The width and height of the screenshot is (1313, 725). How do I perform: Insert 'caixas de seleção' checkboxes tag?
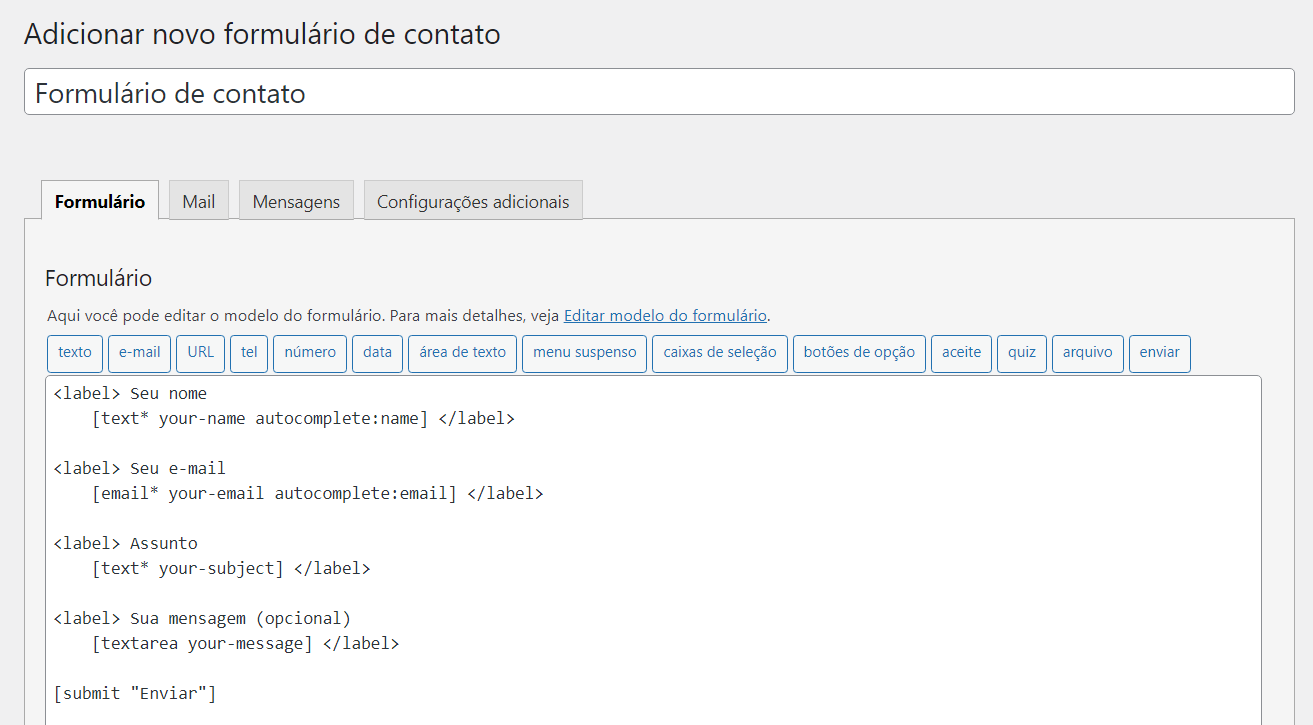pyautogui.click(x=720, y=353)
